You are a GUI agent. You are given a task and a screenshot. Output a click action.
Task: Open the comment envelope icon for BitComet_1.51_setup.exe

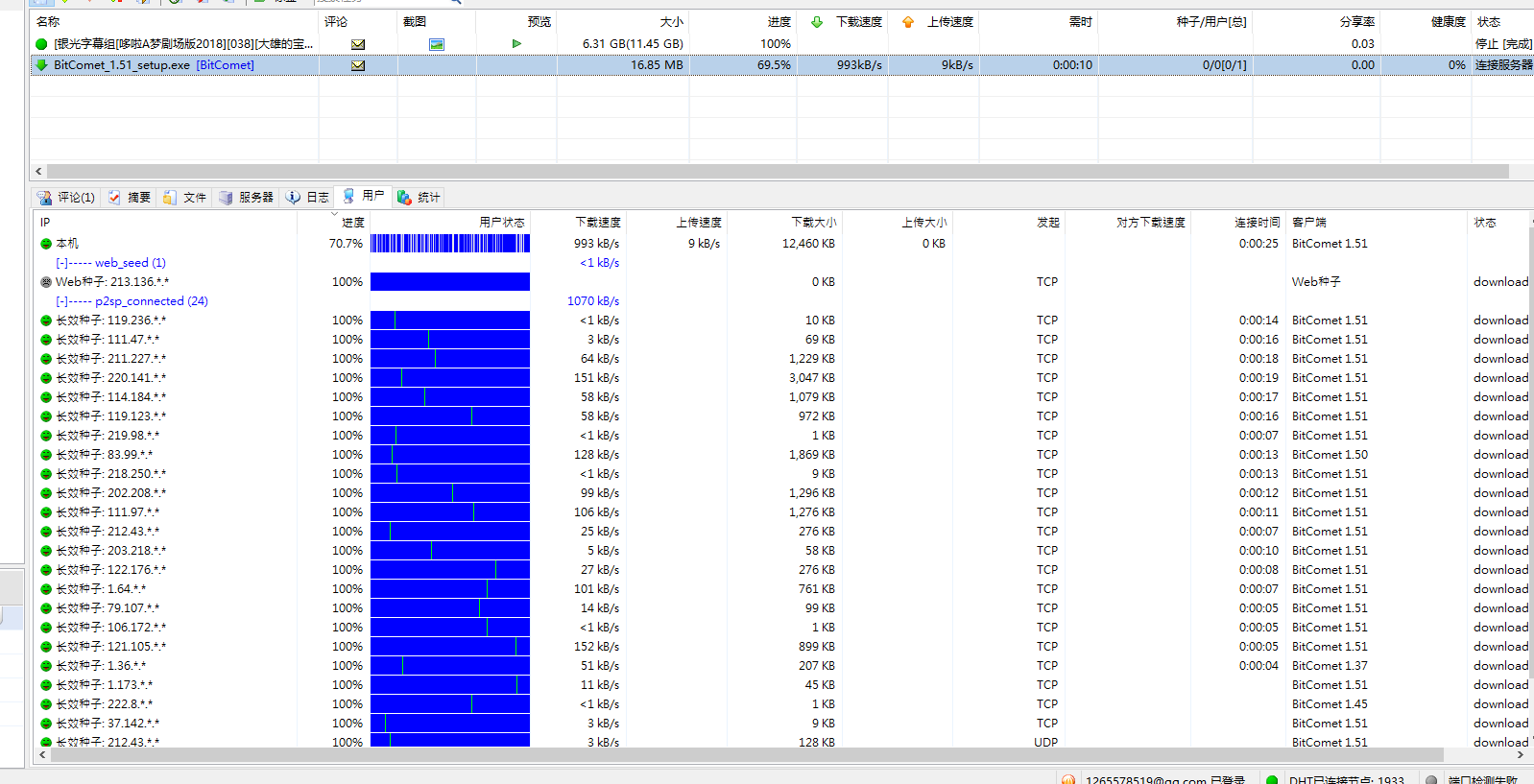358,65
